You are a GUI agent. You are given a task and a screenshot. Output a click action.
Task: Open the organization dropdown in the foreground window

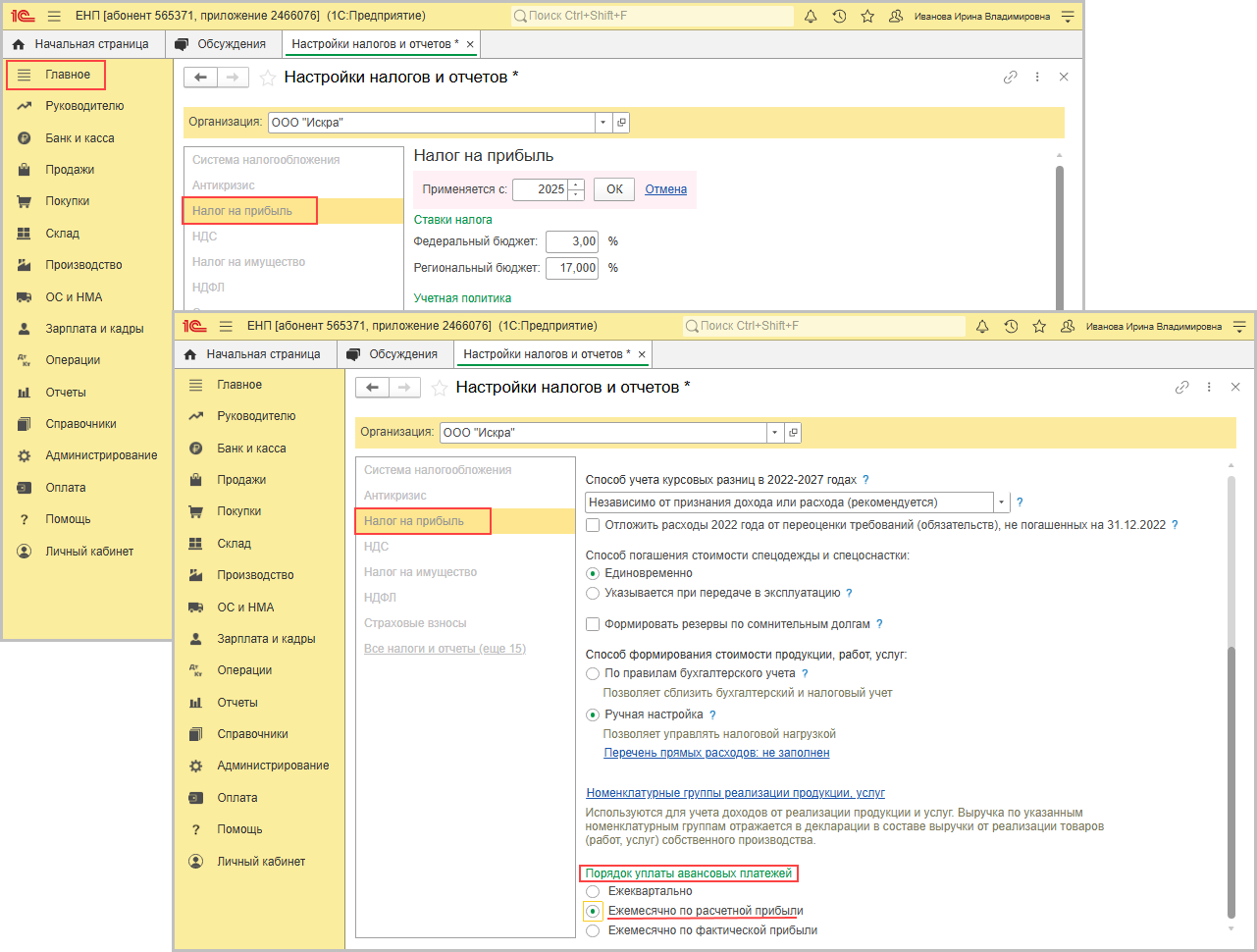(x=775, y=433)
